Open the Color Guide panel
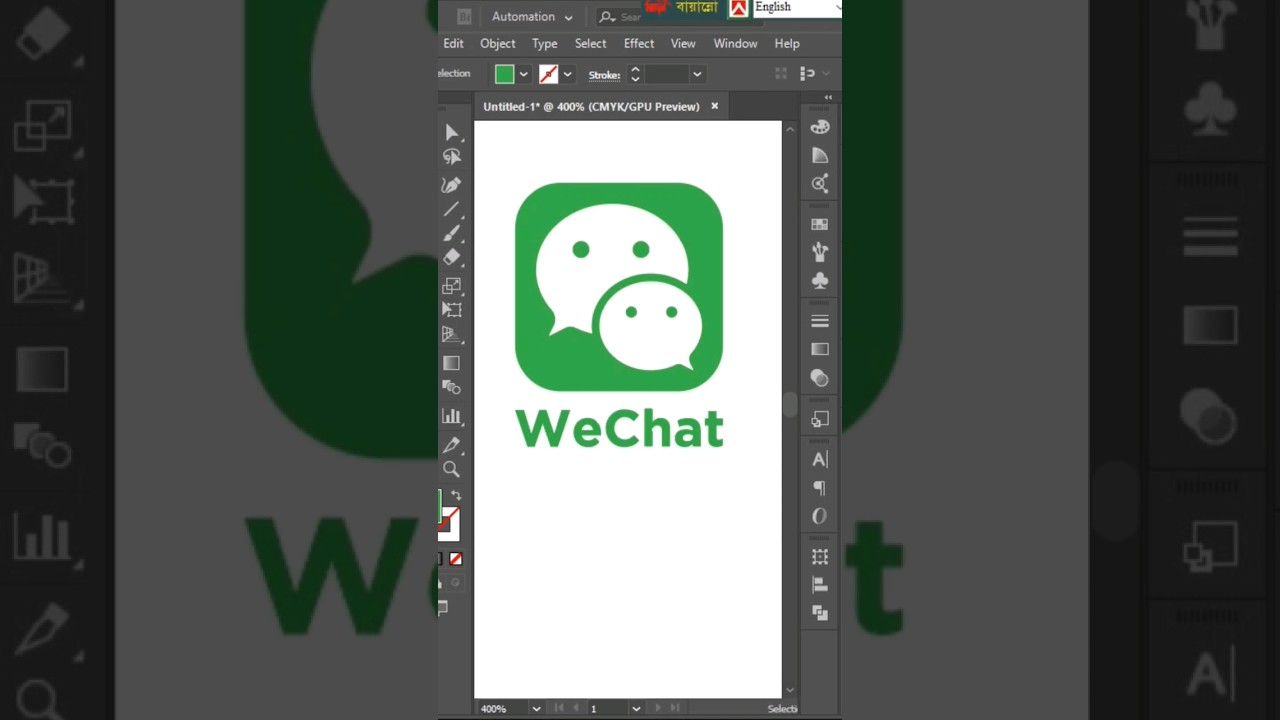 coord(820,155)
